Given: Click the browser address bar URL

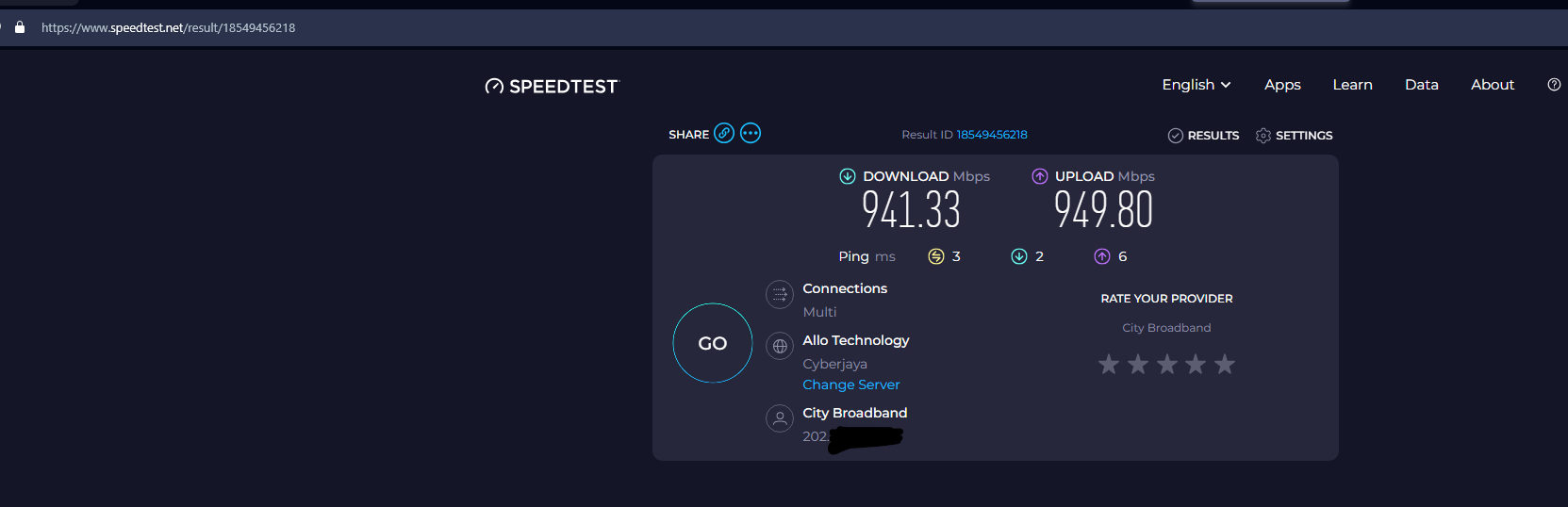Looking at the screenshot, I should (168, 28).
